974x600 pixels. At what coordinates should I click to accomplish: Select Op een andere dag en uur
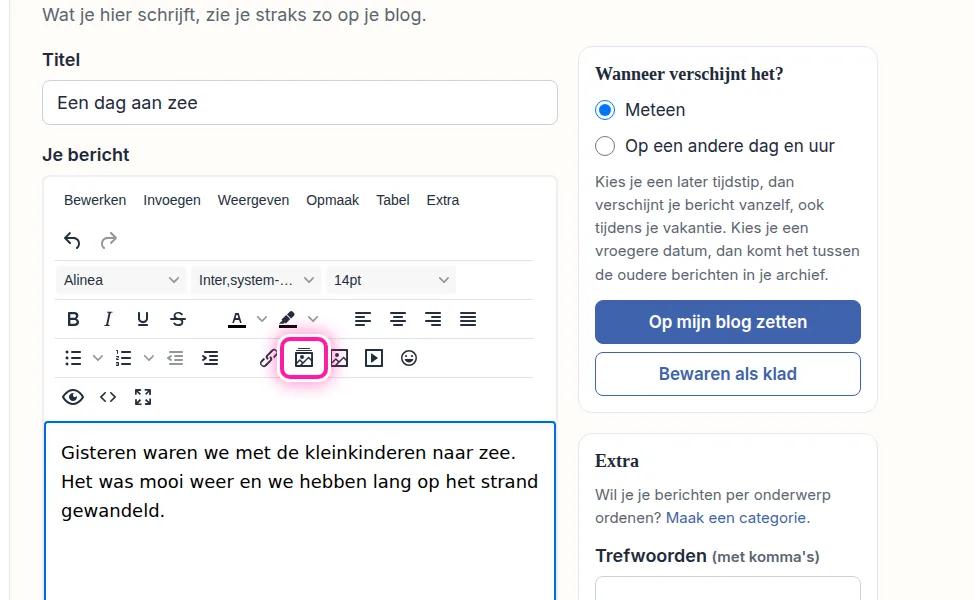click(x=605, y=146)
